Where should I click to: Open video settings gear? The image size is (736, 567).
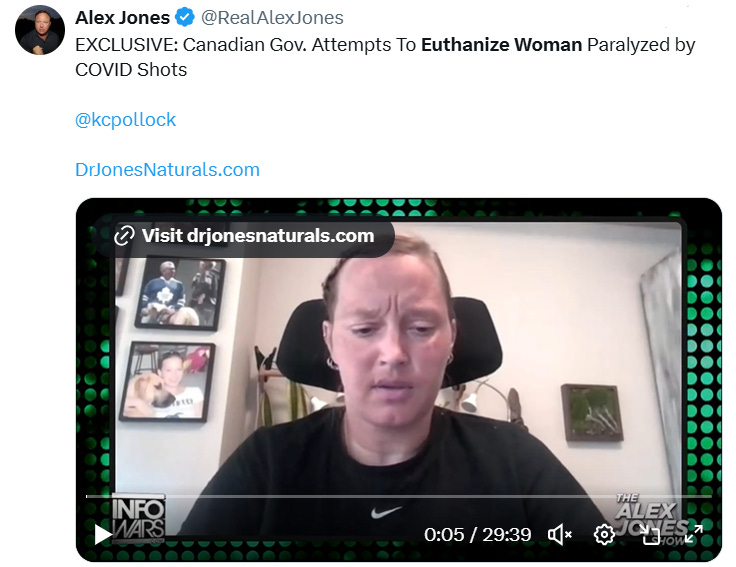point(604,535)
